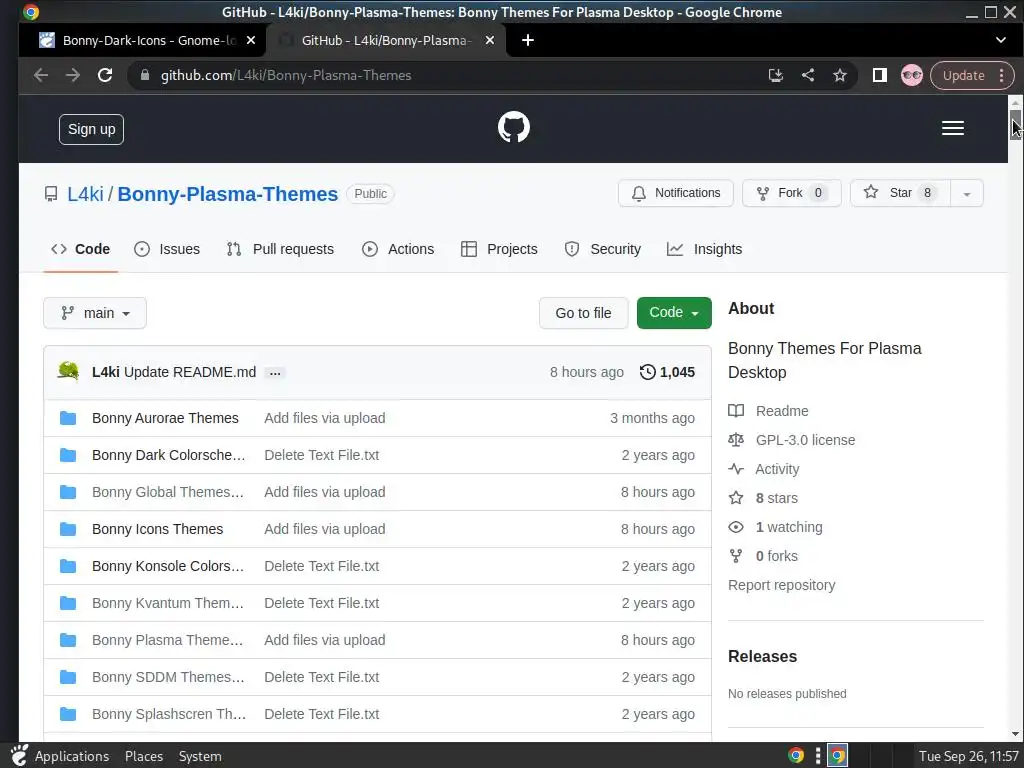1024x768 pixels.
Task: Click Report repository link
Action: 781,585
